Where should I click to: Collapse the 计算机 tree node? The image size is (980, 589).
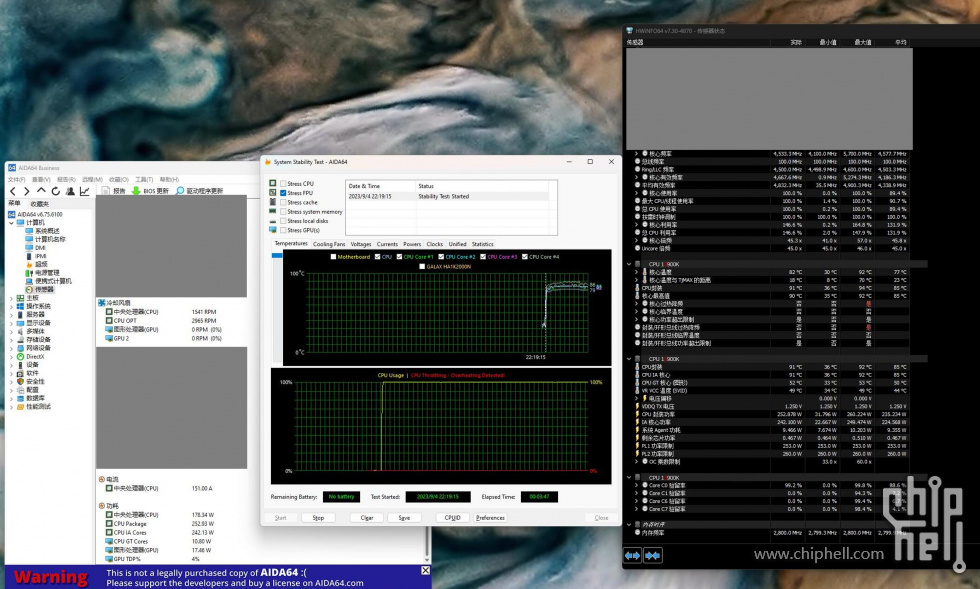11,223
